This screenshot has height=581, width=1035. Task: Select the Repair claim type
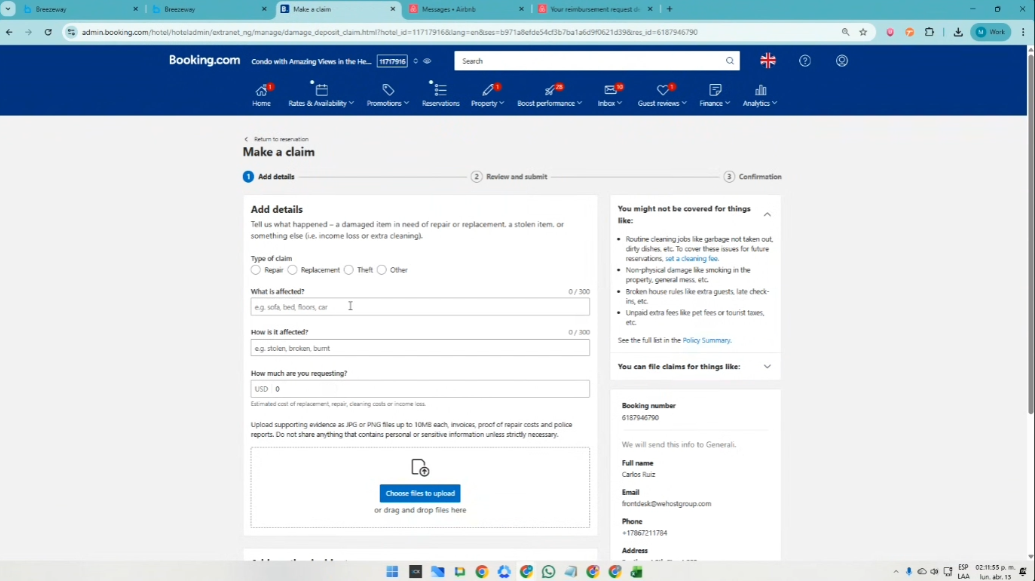coord(255,270)
